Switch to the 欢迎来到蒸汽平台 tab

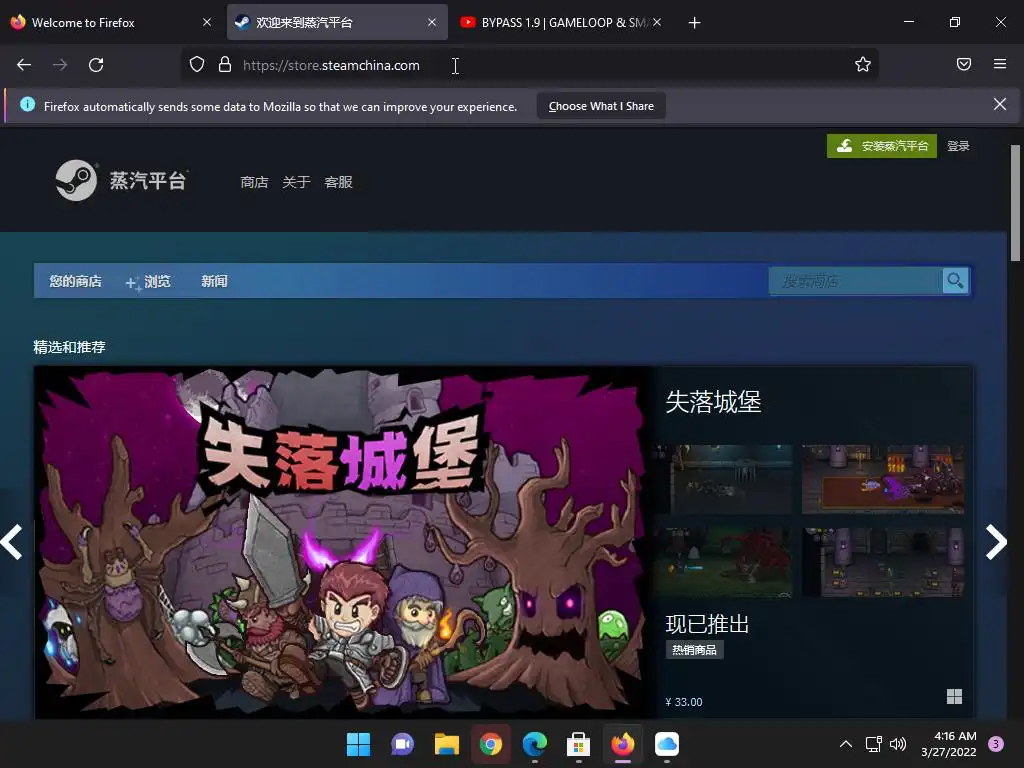click(337, 22)
